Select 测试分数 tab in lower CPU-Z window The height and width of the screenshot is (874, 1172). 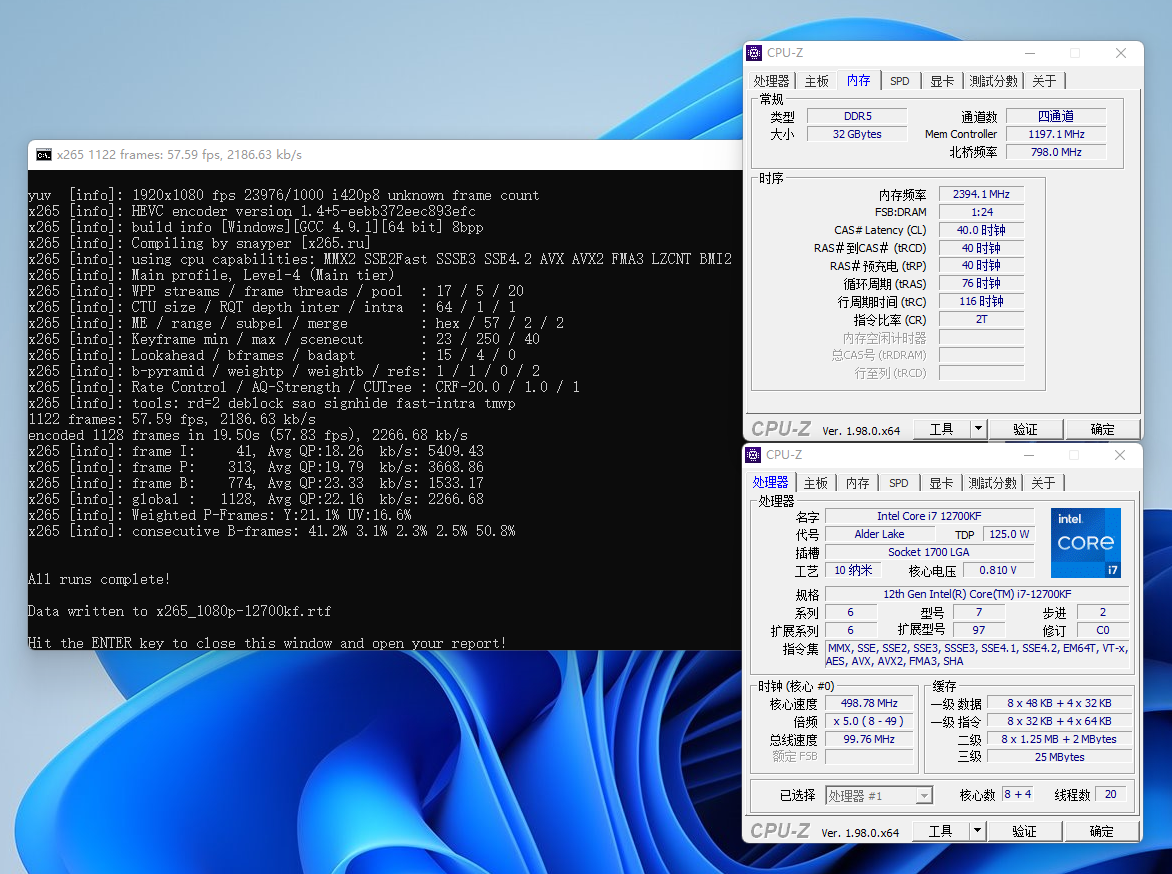tap(993, 483)
